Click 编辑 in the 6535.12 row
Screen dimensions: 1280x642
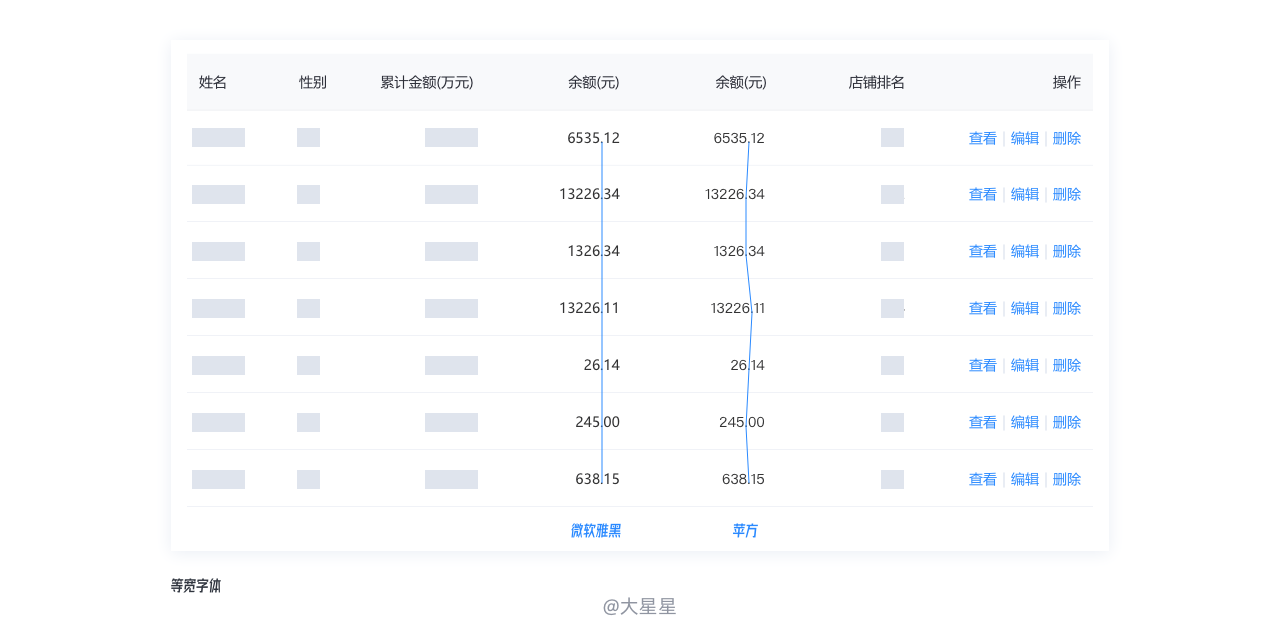[1025, 138]
